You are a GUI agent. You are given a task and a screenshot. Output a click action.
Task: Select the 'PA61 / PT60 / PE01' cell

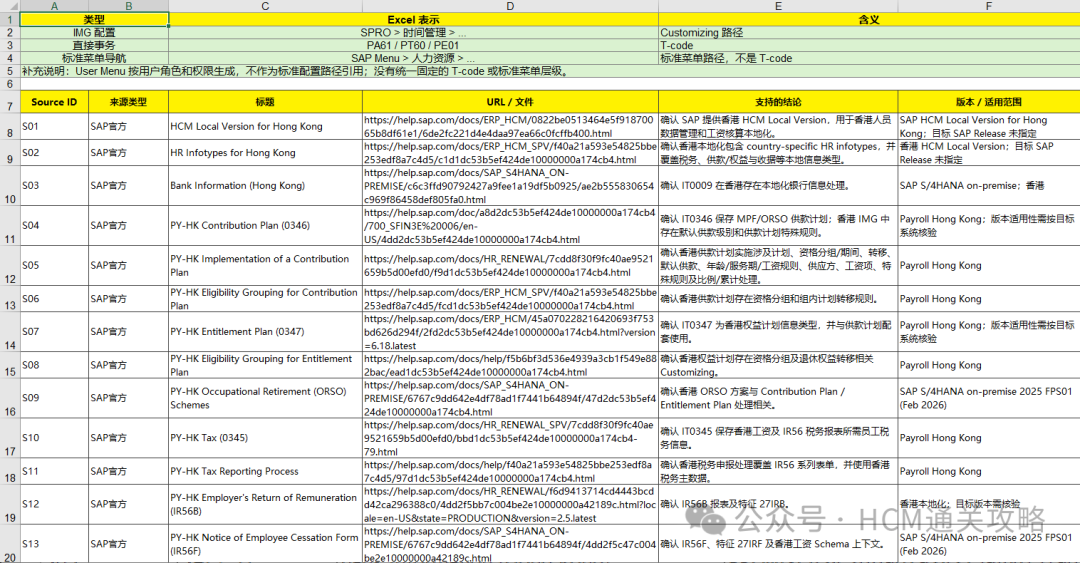point(413,45)
